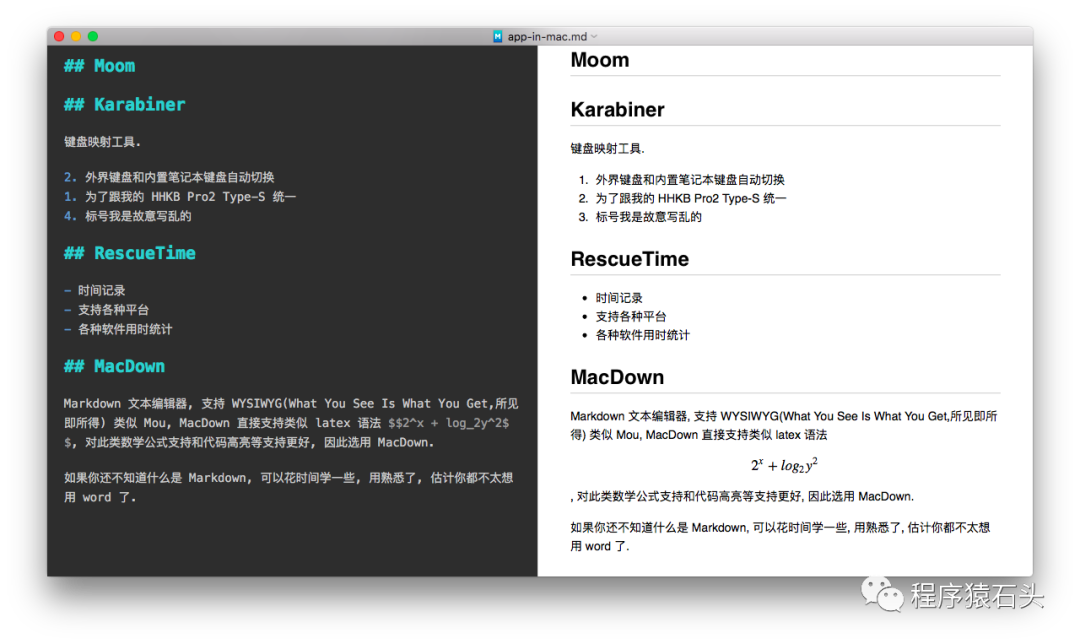Click the app-in-mac.md window title text

547,37
